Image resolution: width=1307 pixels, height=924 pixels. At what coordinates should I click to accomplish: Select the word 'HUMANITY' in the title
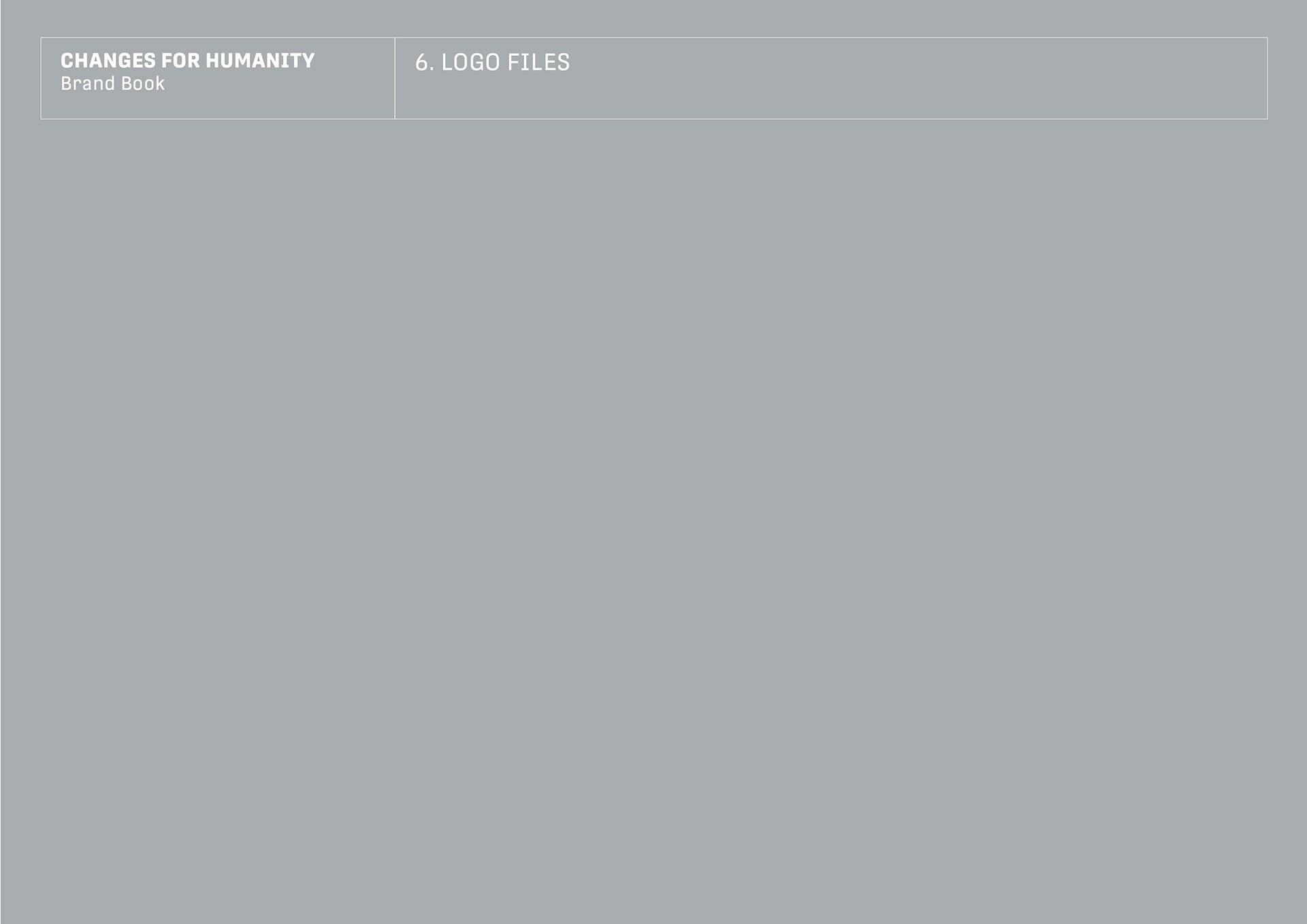pos(260,61)
